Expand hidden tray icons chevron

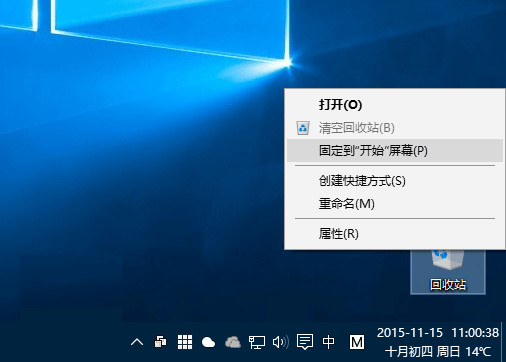coord(137,342)
